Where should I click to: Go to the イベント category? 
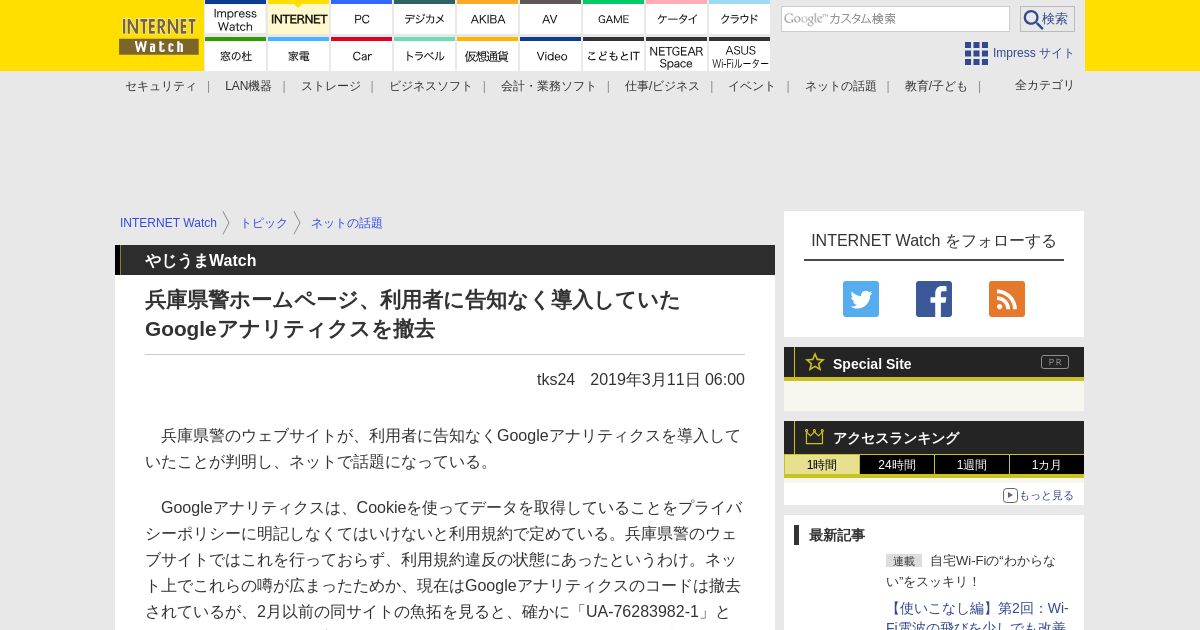coord(751,86)
